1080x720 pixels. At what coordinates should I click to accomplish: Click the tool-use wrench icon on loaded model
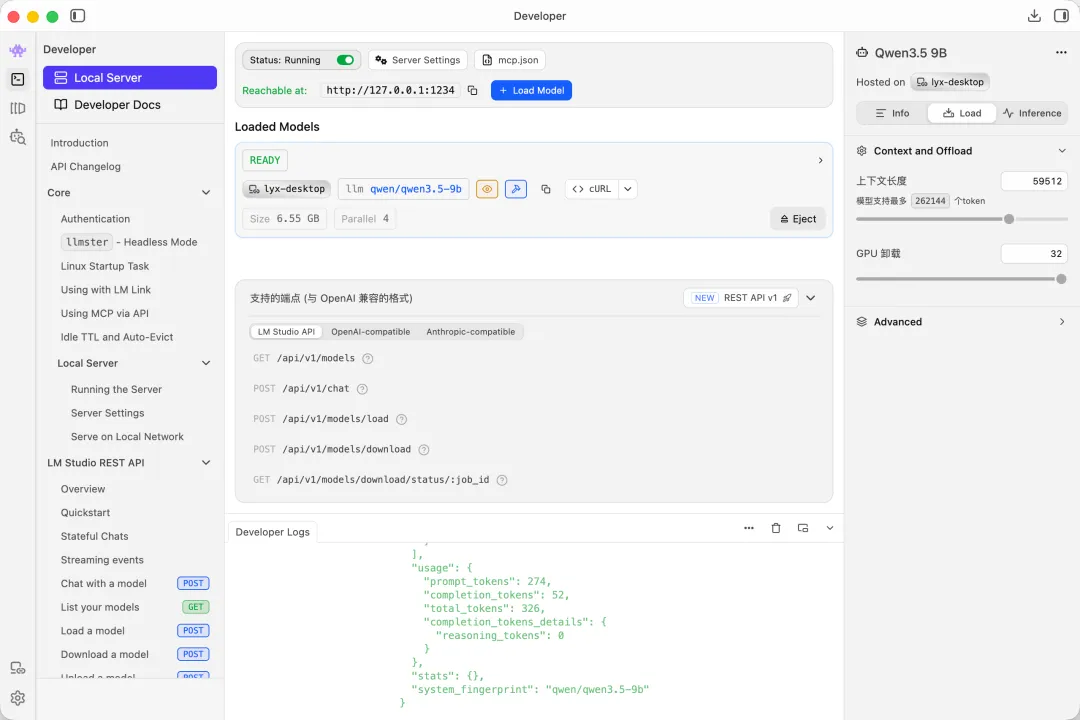(x=516, y=189)
